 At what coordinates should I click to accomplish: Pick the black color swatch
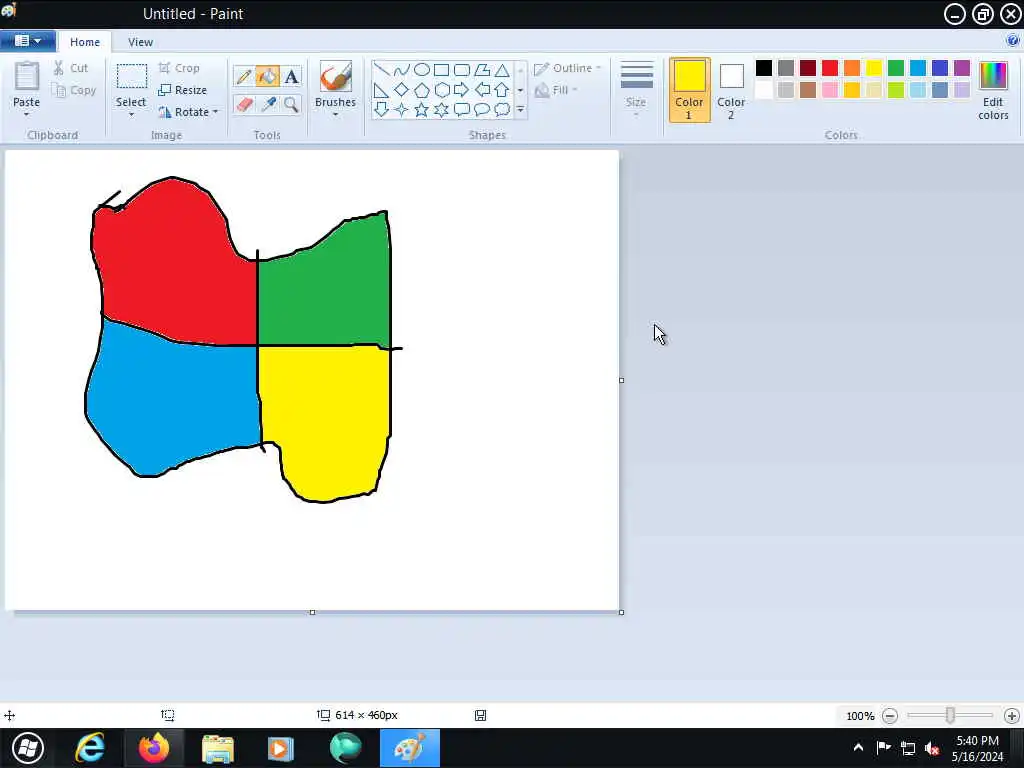coord(763,67)
